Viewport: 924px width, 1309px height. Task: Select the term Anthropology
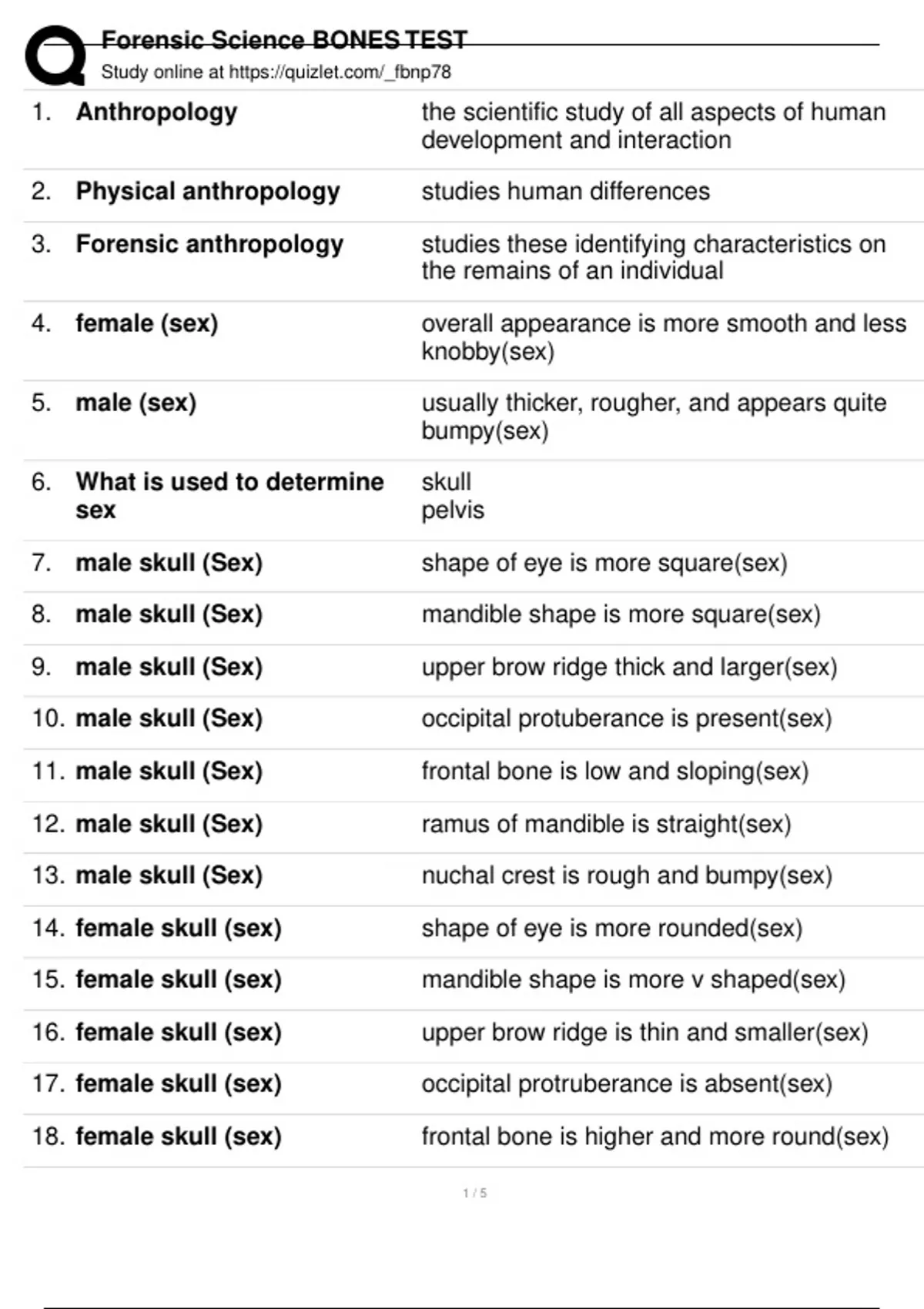pos(156,112)
